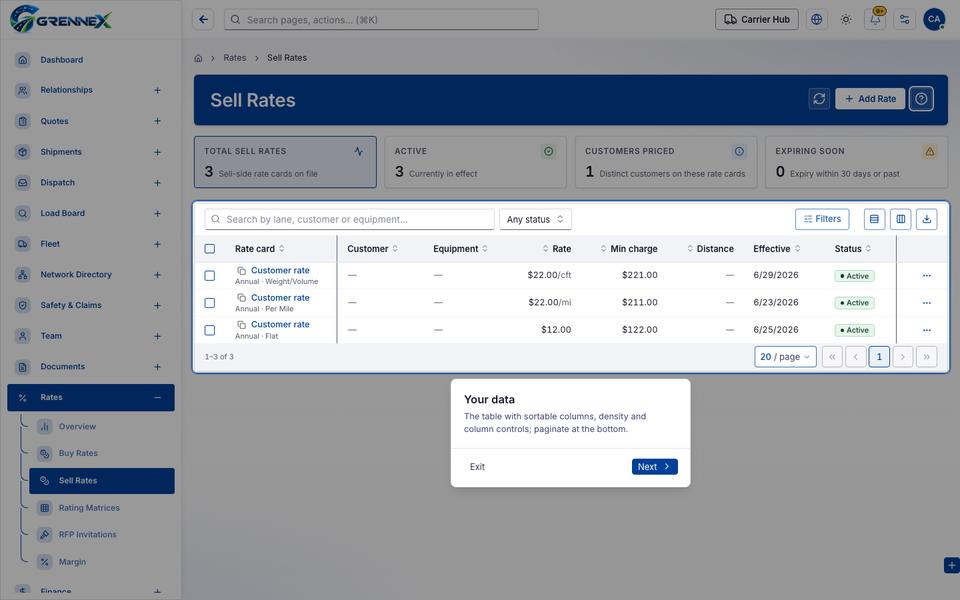Open row actions for $22.00/cft rate
This screenshot has width=960, height=600.
click(x=926, y=276)
